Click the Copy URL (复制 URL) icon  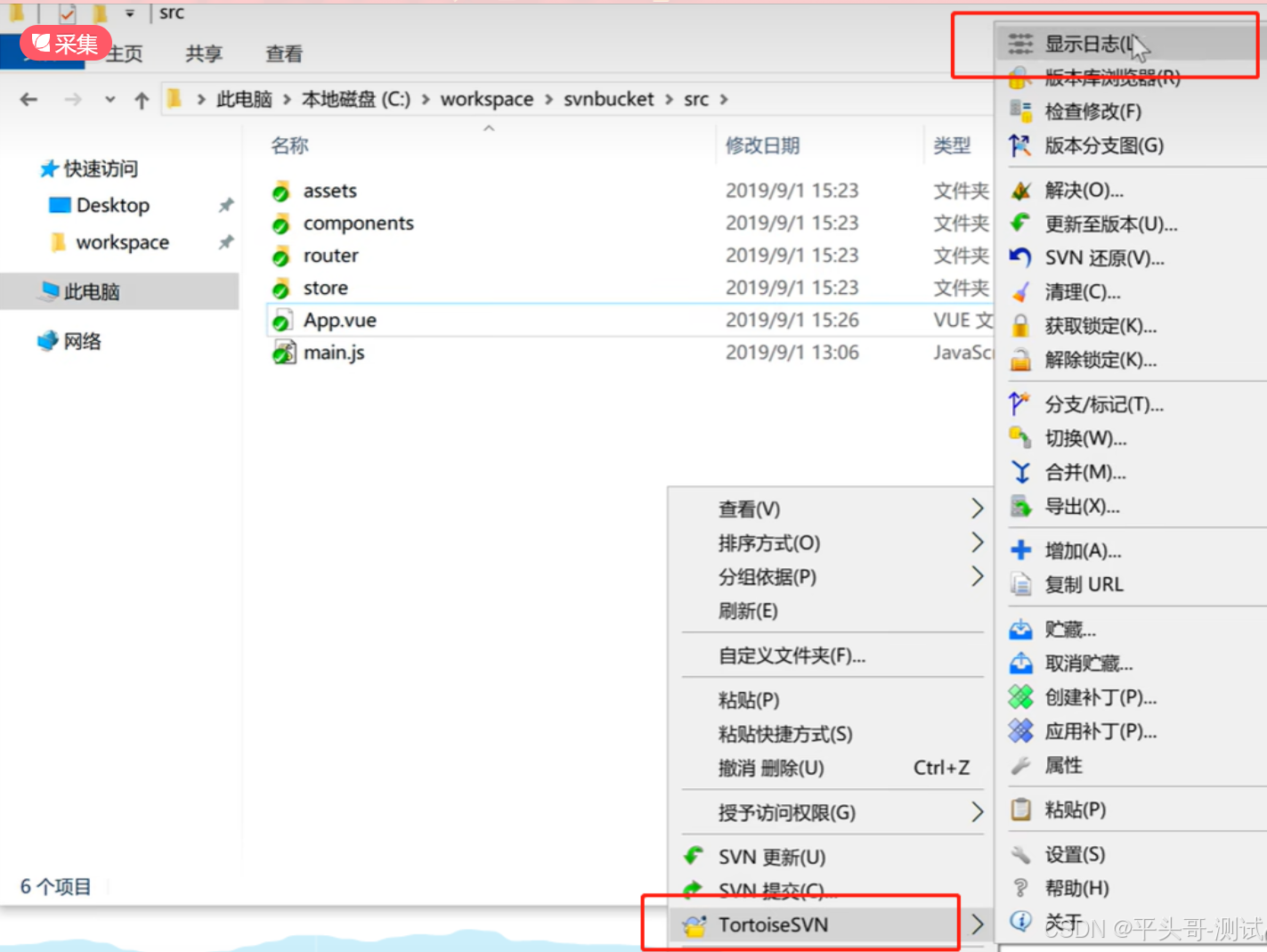pos(1020,584)
